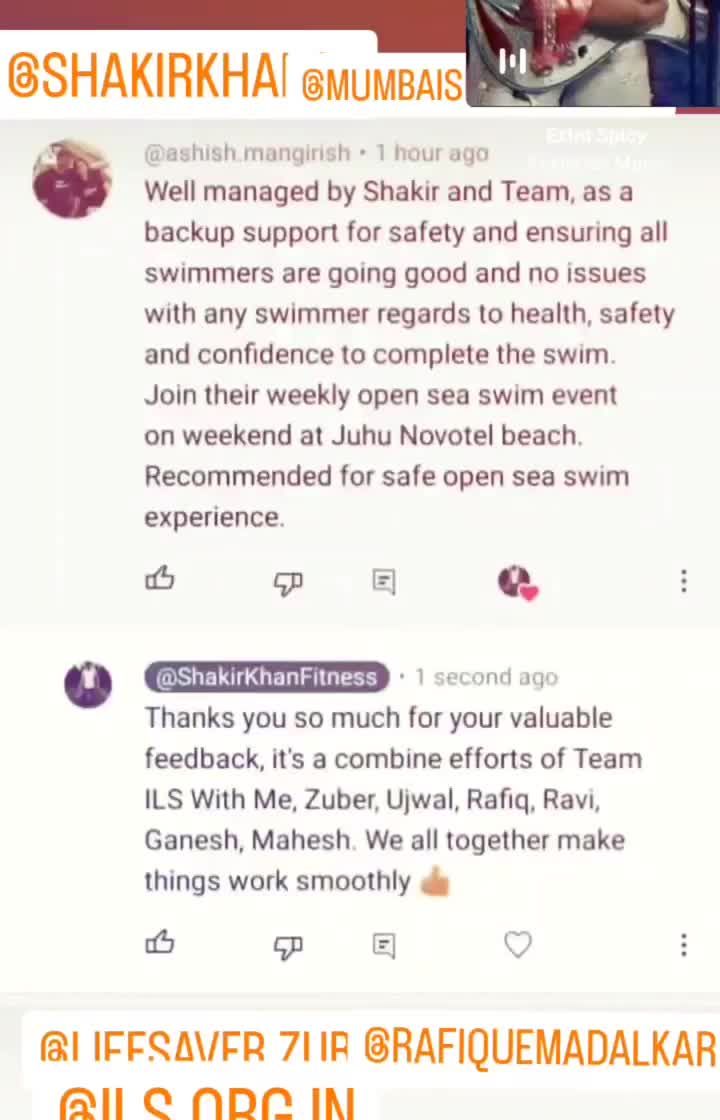
Task: Open more options for ShakirKhanFitness reply
Action: [x=684, y=945]
